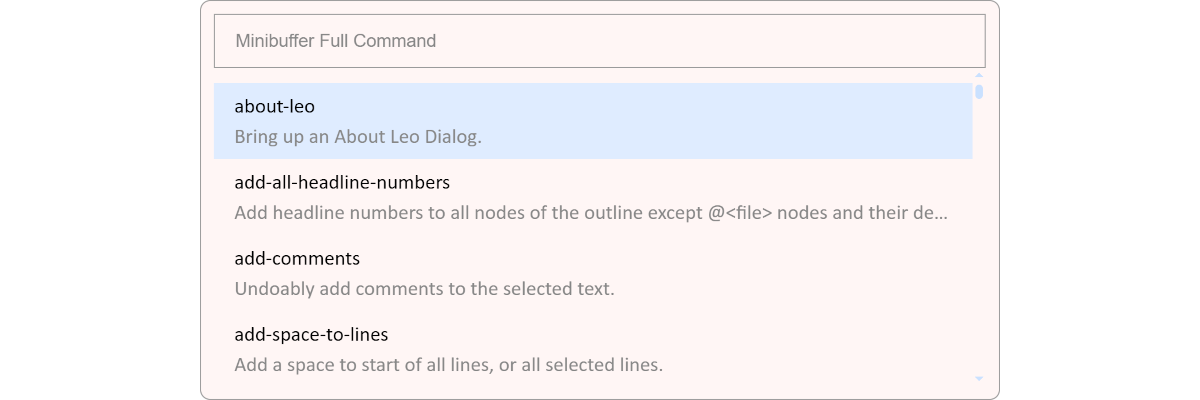Click the 'add-comments' title label

[x=297, y=259]
